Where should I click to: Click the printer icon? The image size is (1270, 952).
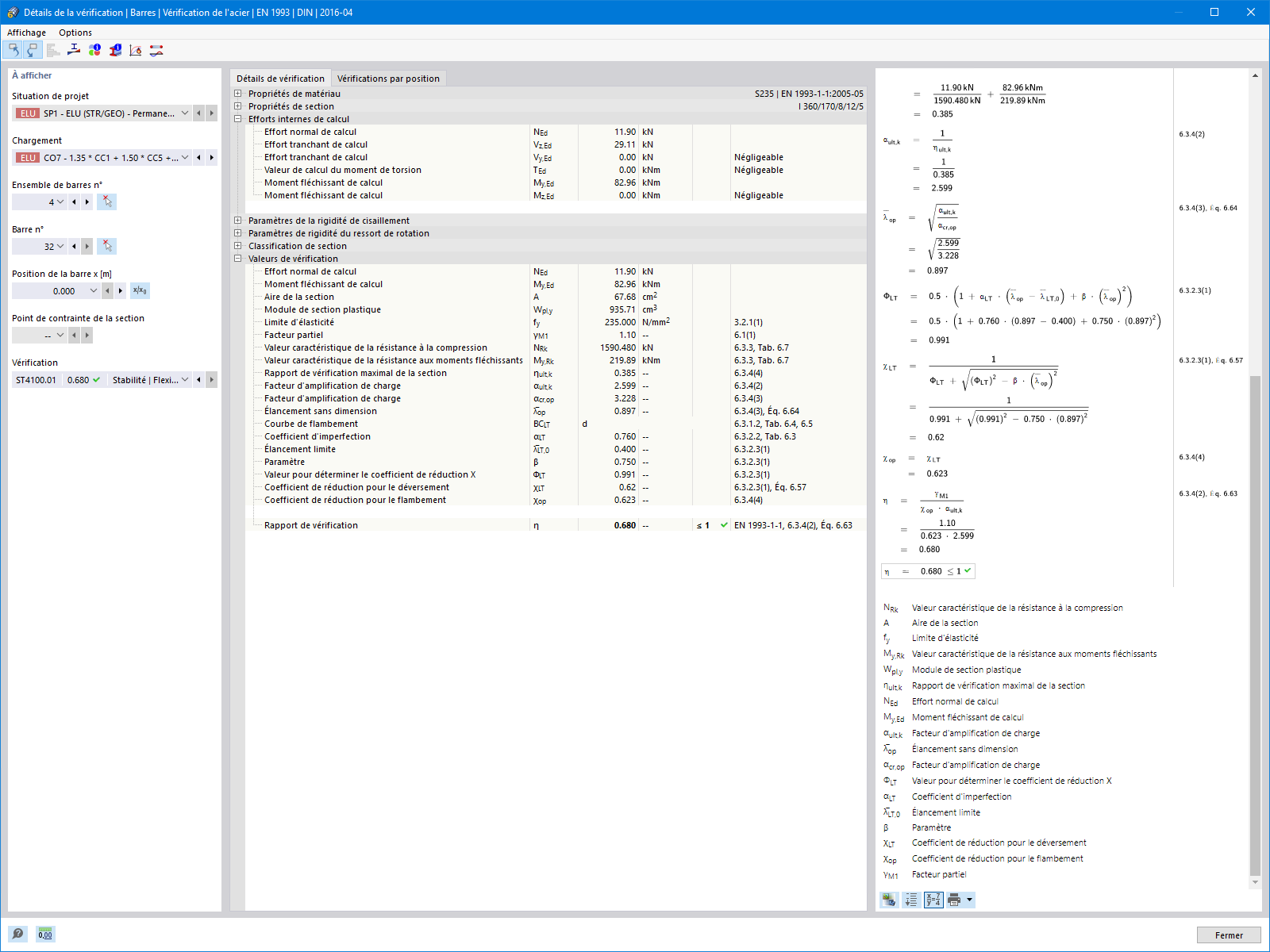pyautogui.click(x=954, y=900)
